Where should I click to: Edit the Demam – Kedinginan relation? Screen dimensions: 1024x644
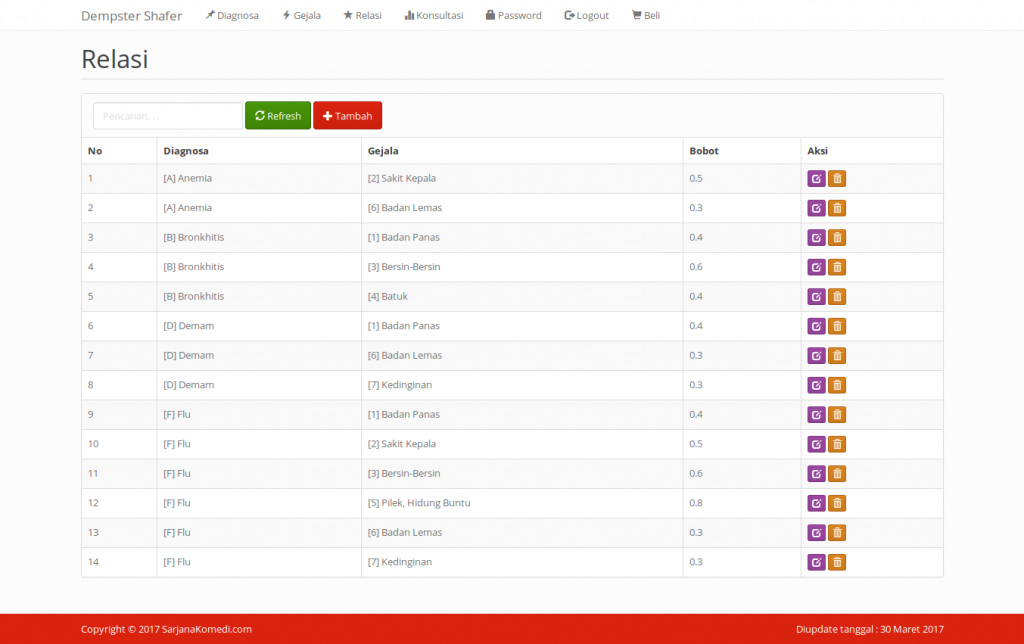pos(816,385)
